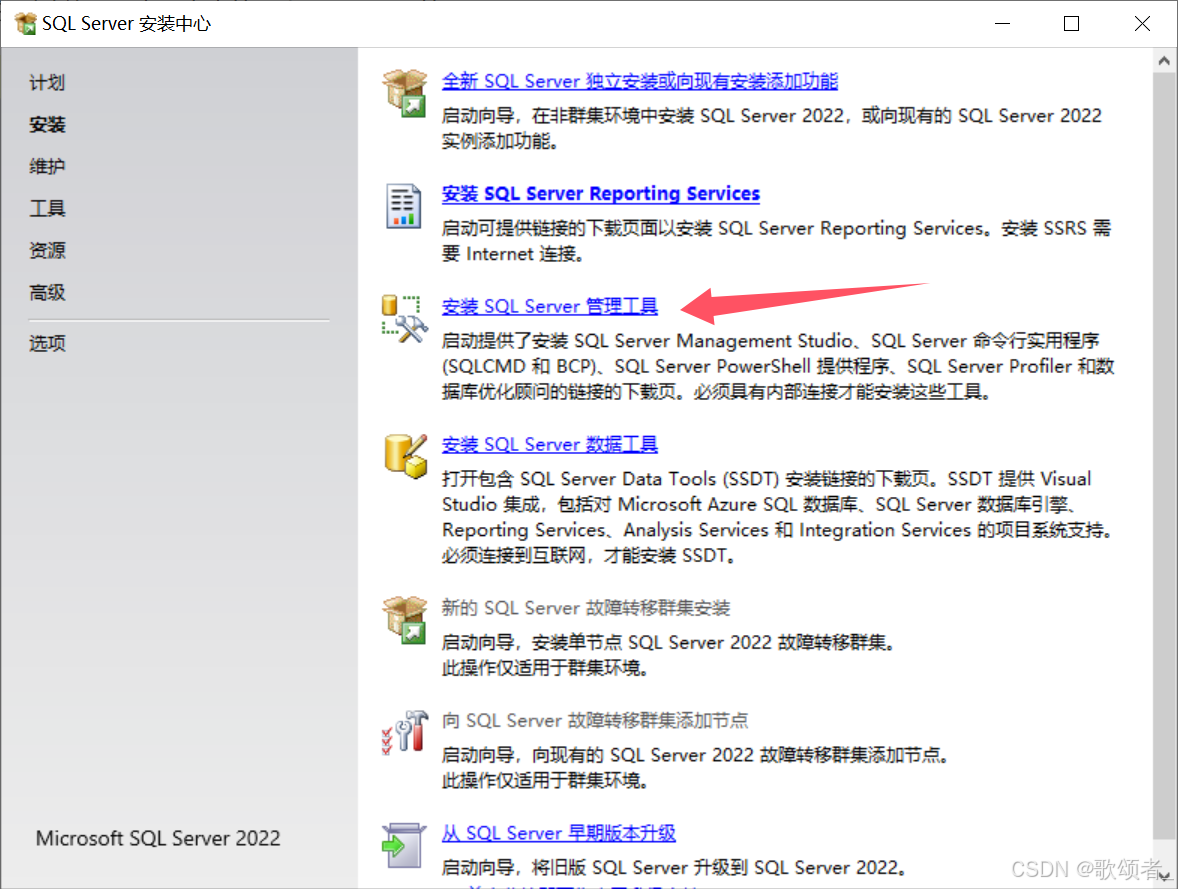This screenshot has height=889, width=1178.
Task: Click the new standalone installation box icon
Action: (x=404, y=92)
